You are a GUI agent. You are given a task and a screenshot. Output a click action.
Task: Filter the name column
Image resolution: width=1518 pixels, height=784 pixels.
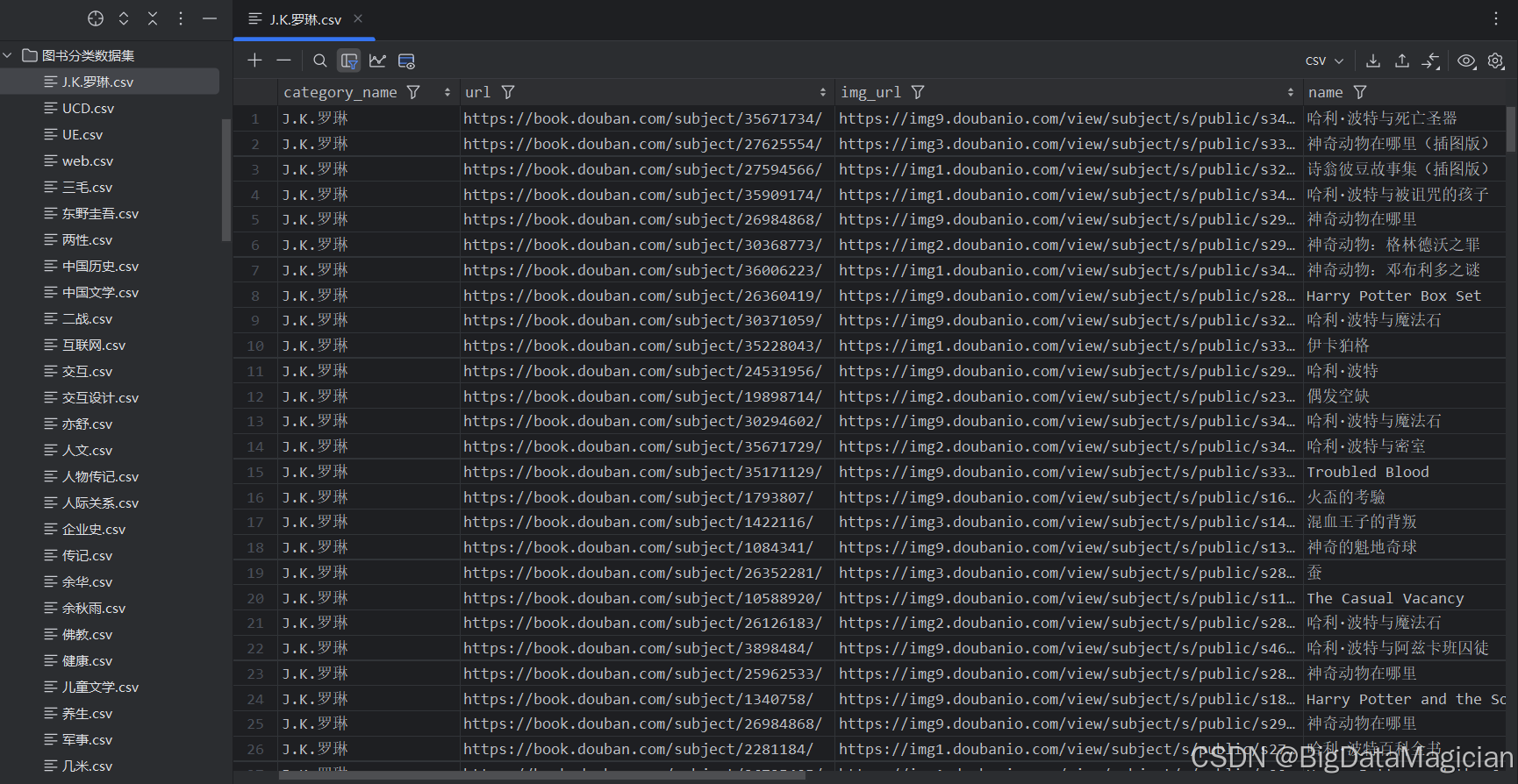coord(1360,92)
